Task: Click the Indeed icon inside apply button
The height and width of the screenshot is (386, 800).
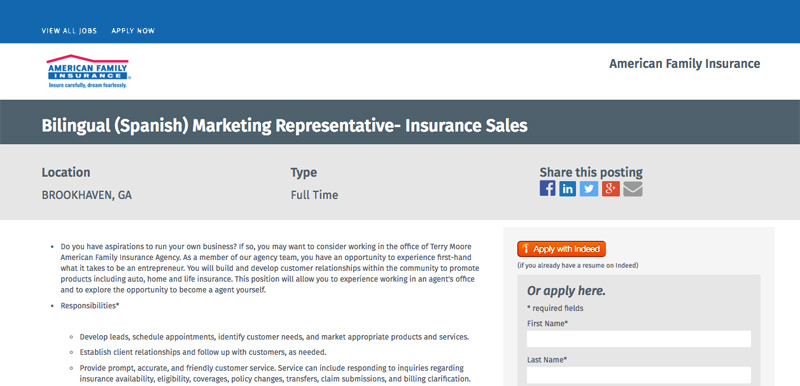Action: (x=526, y=249)
